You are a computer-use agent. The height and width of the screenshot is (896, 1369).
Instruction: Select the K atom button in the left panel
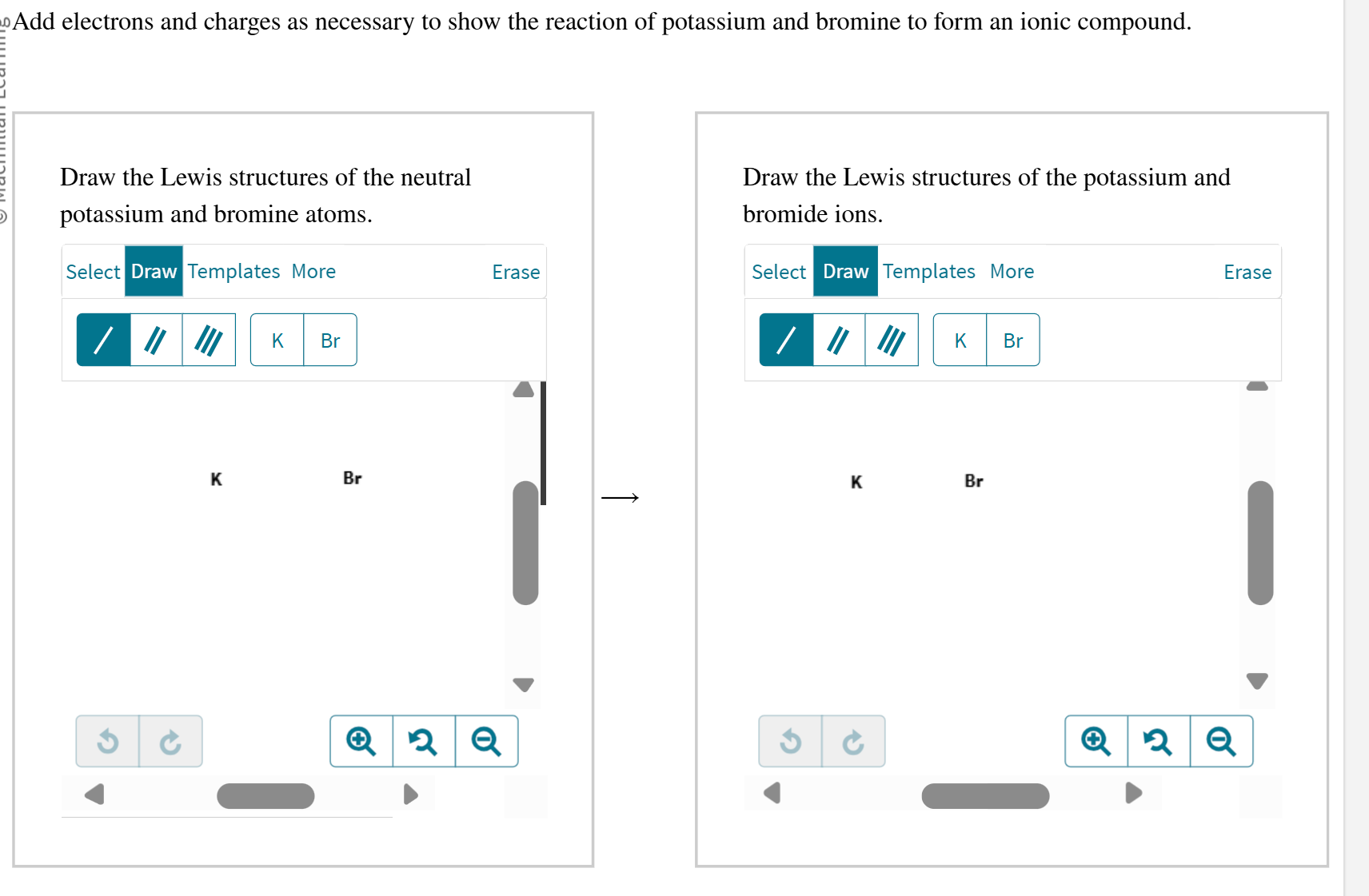point(277,340)
